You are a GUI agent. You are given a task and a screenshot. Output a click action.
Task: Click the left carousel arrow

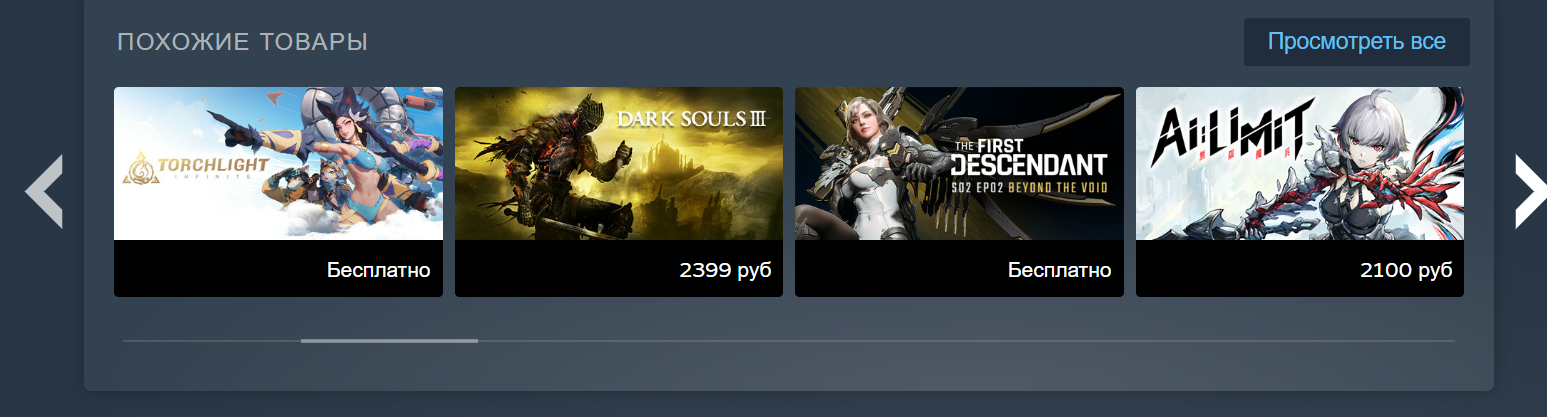[x=44, y=191]
